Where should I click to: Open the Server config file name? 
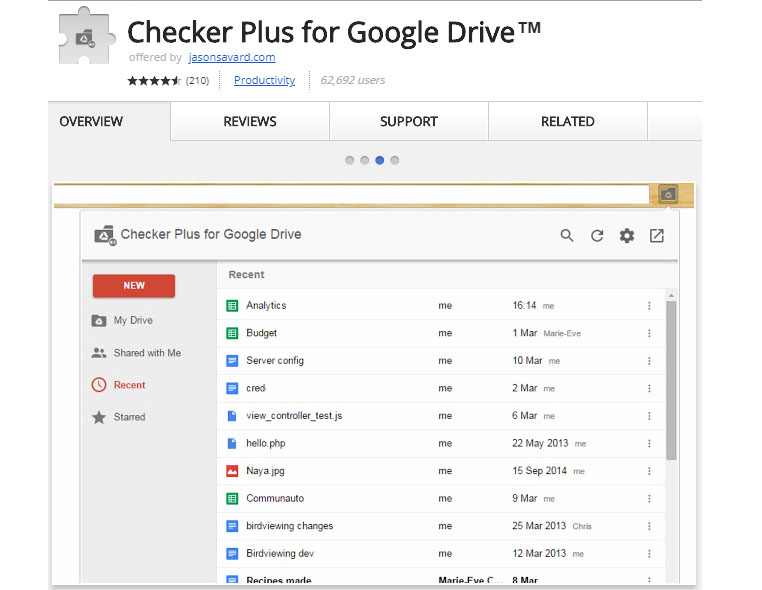[275, 361]
